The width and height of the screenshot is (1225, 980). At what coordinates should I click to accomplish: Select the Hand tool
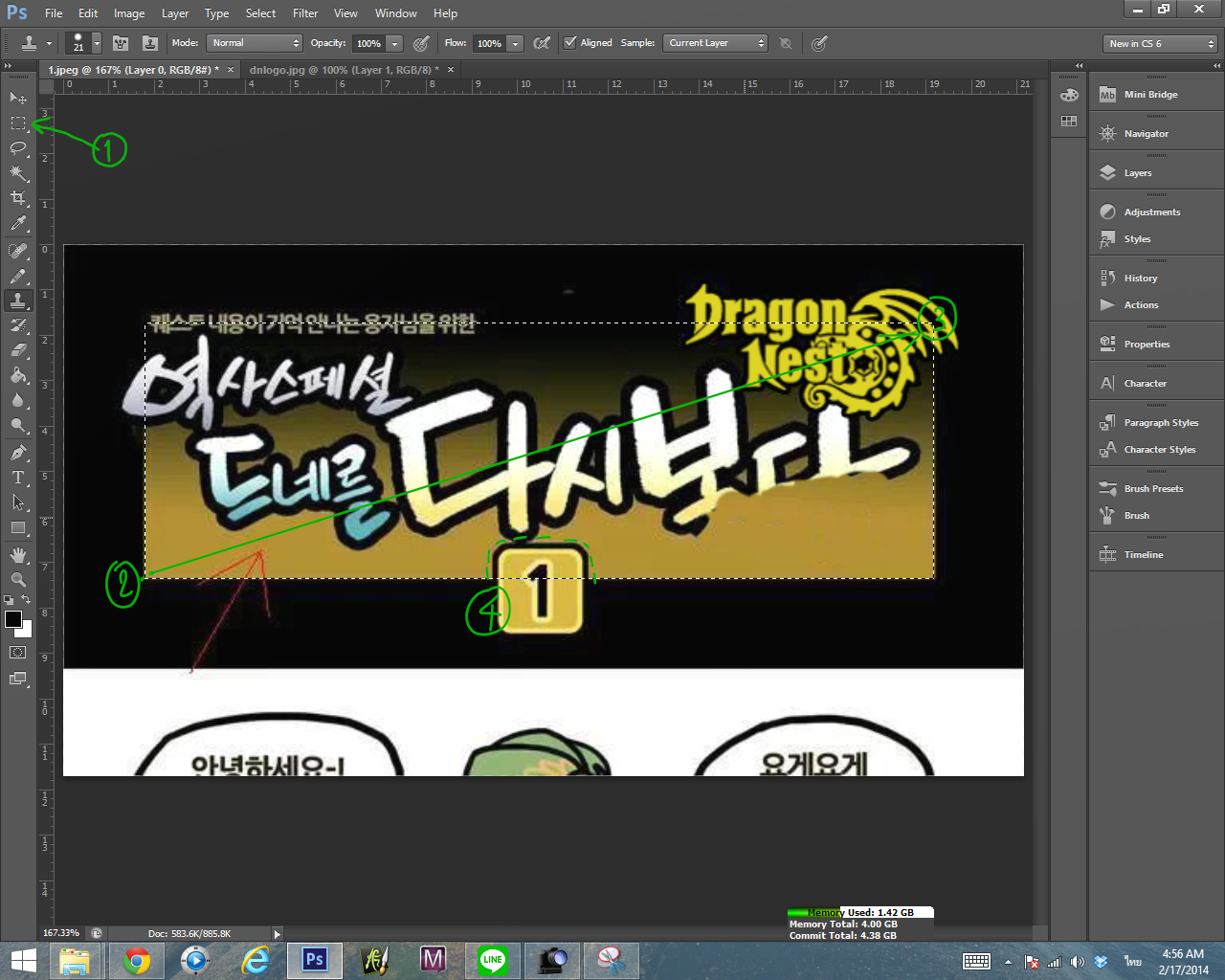tap(18, 554)
